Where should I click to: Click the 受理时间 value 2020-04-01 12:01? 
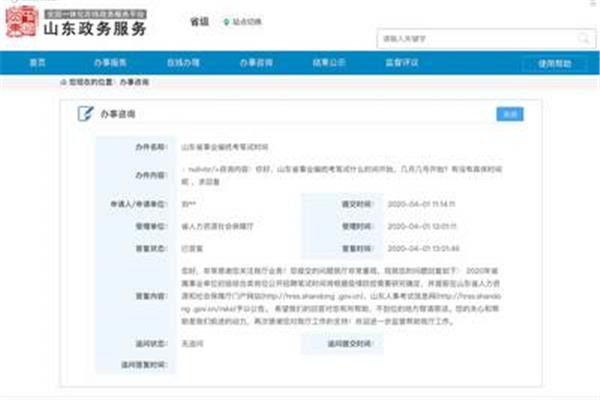(x=422, y=227)
